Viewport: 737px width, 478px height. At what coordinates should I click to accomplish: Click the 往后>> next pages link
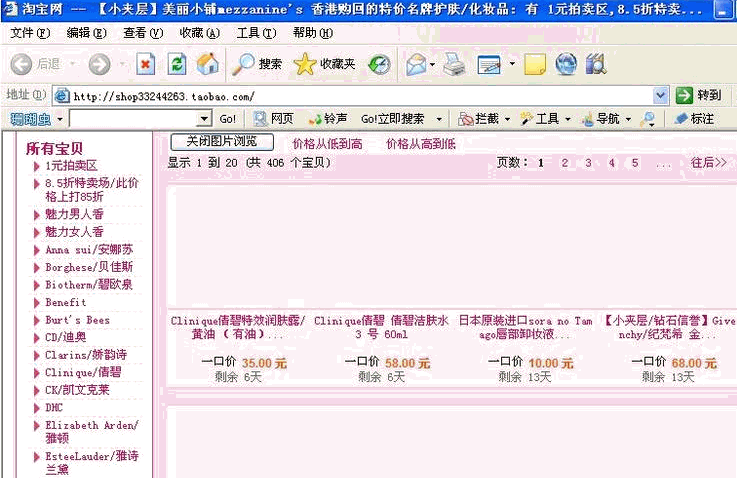click(709, 163)
